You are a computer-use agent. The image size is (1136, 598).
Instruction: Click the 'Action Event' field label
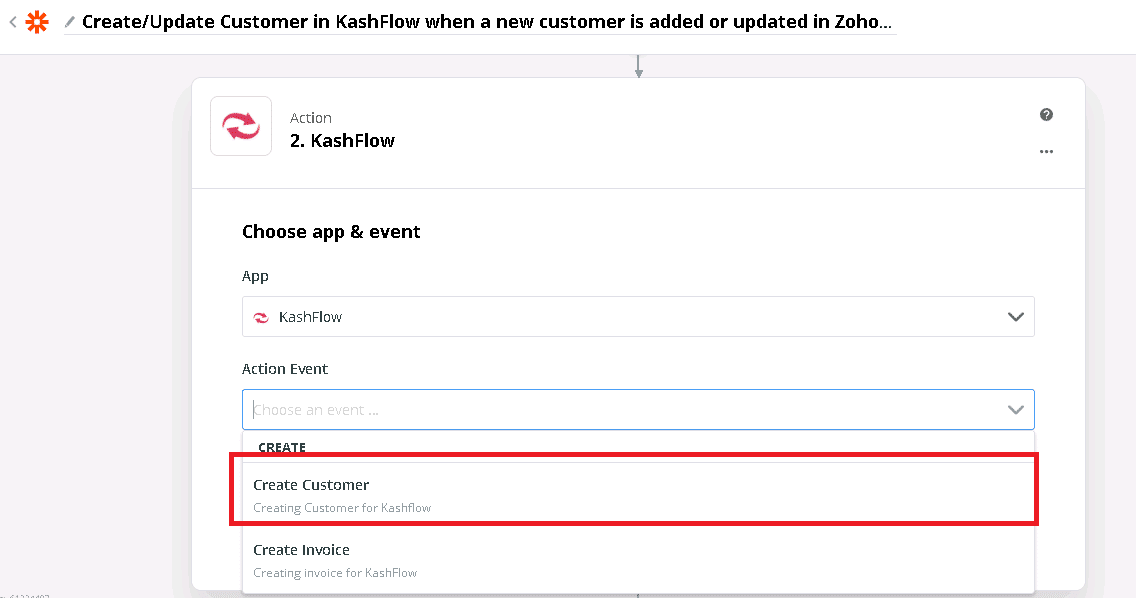(285, 369)
